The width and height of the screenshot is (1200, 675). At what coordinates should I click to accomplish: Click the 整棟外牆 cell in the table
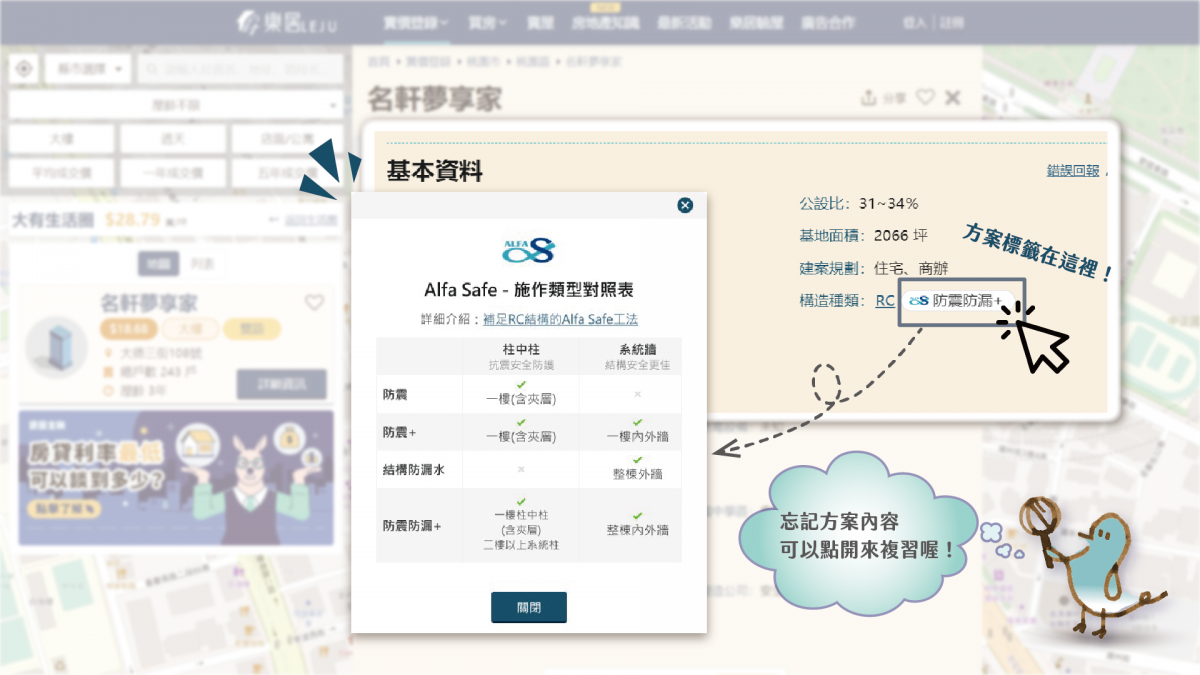pyautogui.click(x=637, y=474)
